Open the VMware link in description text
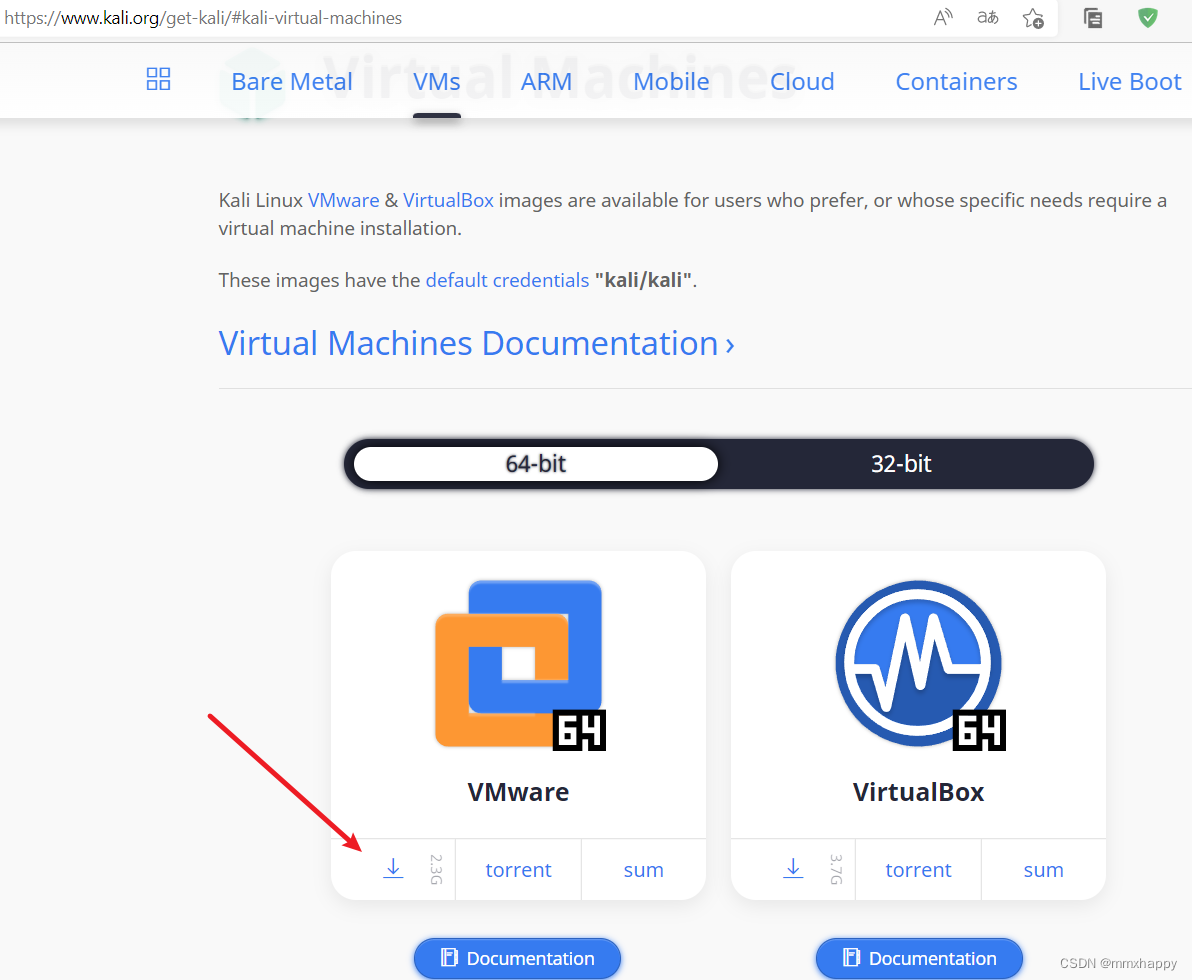The height and width of the screenshot is (980, 1192). tap(344, 200)
